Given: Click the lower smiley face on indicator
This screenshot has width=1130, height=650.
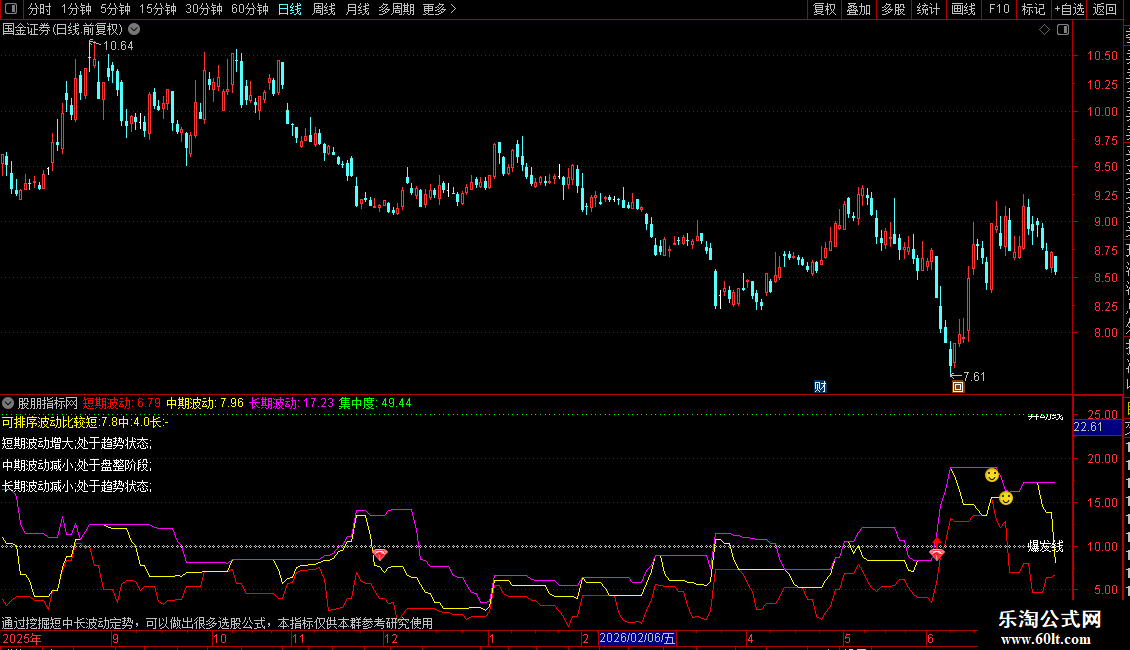Looking at the screenshot, I should coord(1006,498).
